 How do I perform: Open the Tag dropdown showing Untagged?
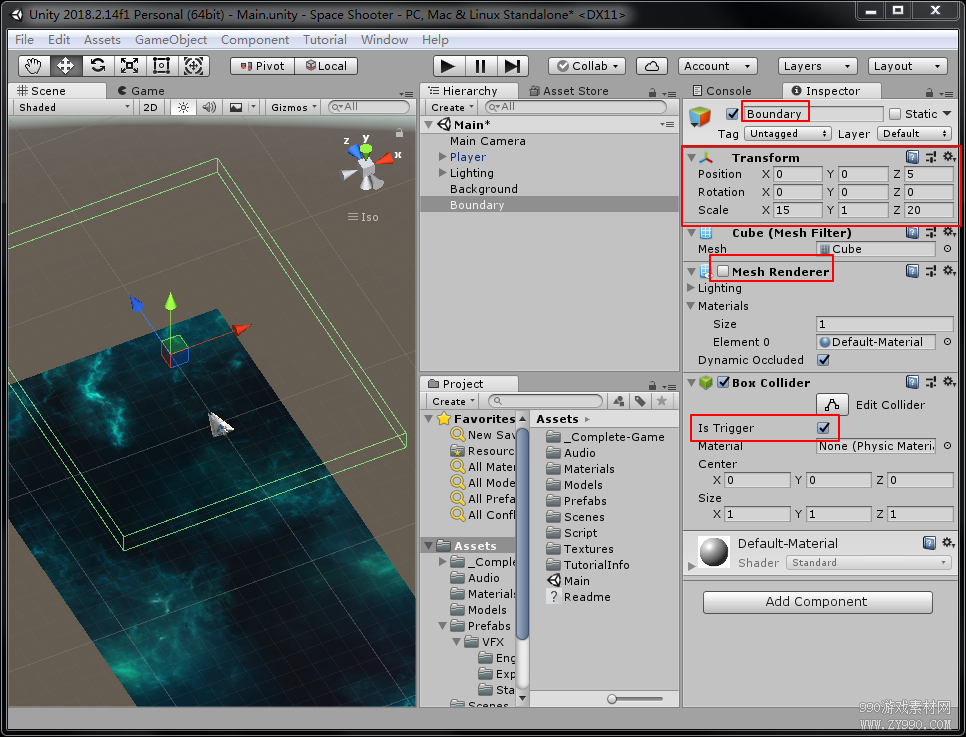788,134
